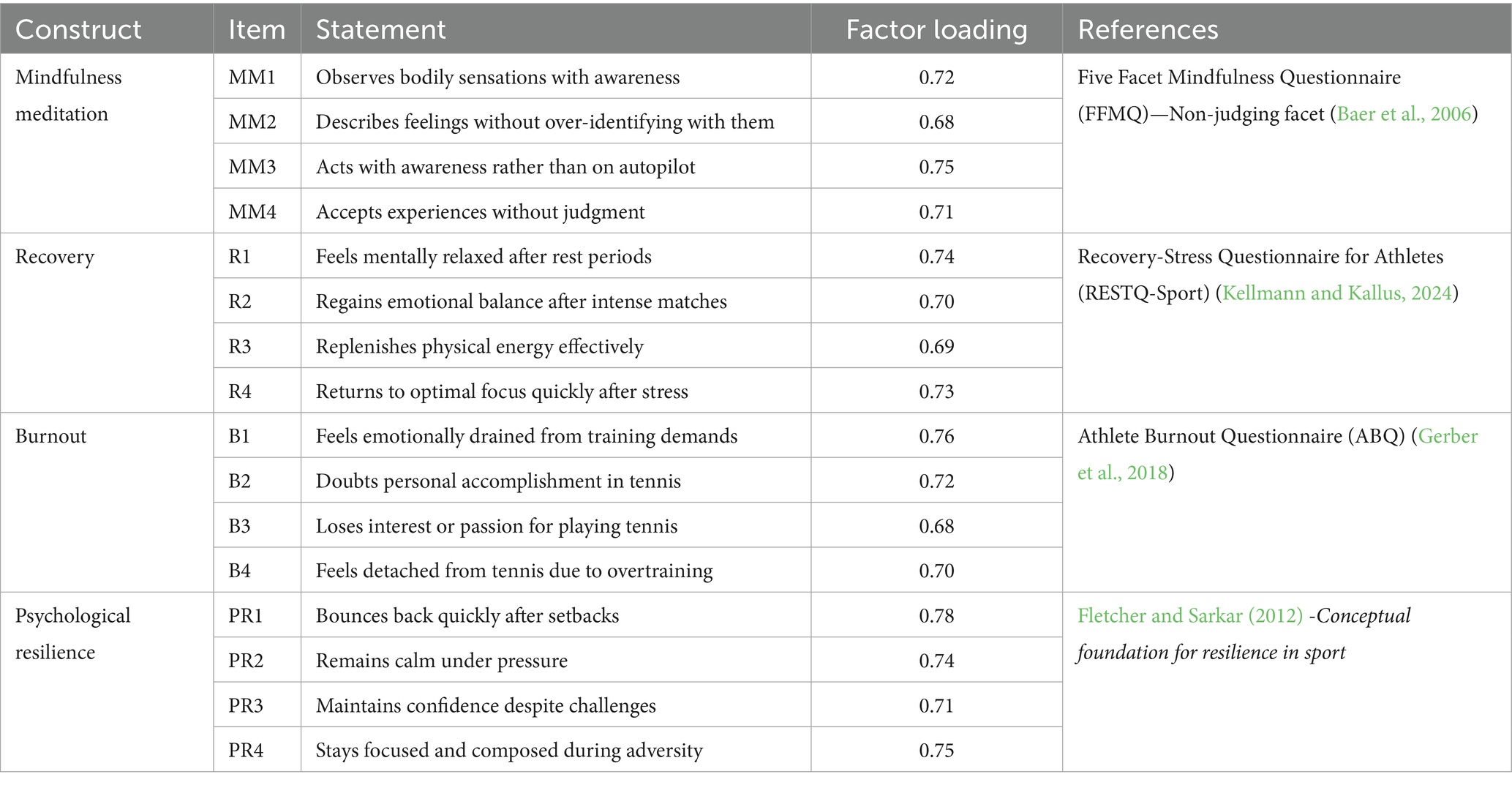Click the factor loading 0.76 for B1
The height and width of the screenshot is (785, 1512).
[x=936, y=437]
